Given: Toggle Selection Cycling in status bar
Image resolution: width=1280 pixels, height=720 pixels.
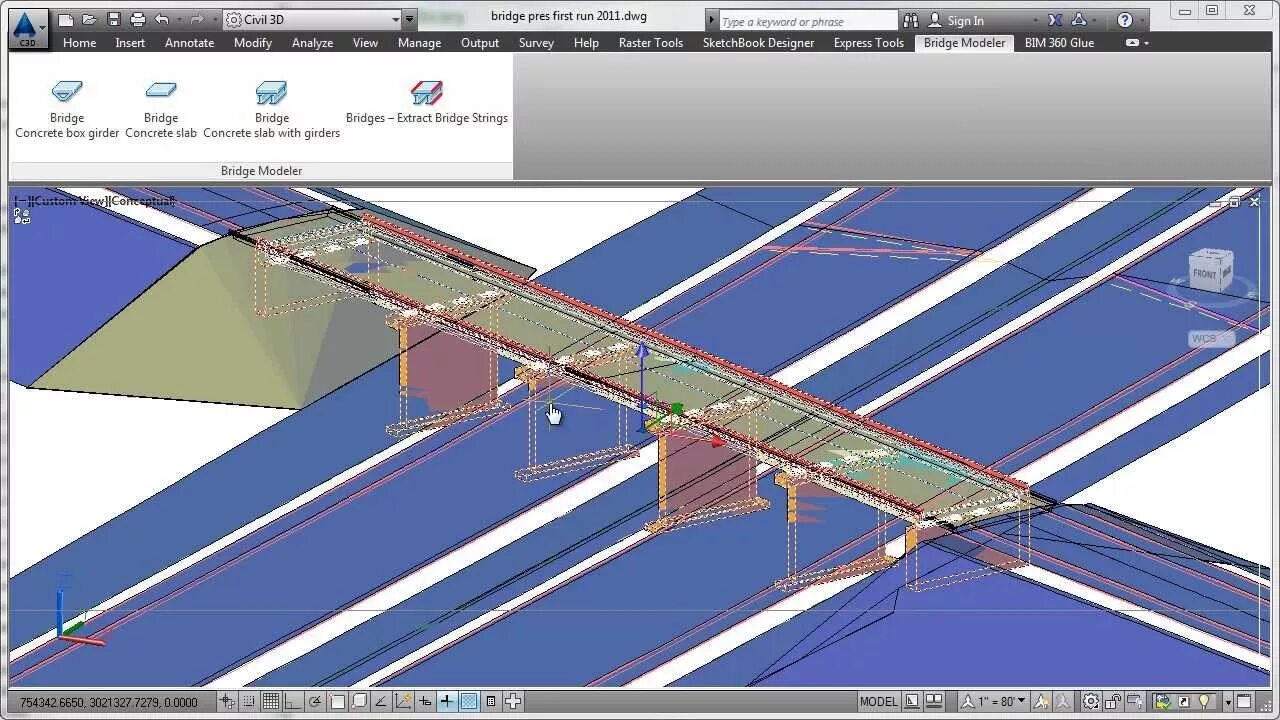Looking at the screenshot, I should [x=513, y=702].
